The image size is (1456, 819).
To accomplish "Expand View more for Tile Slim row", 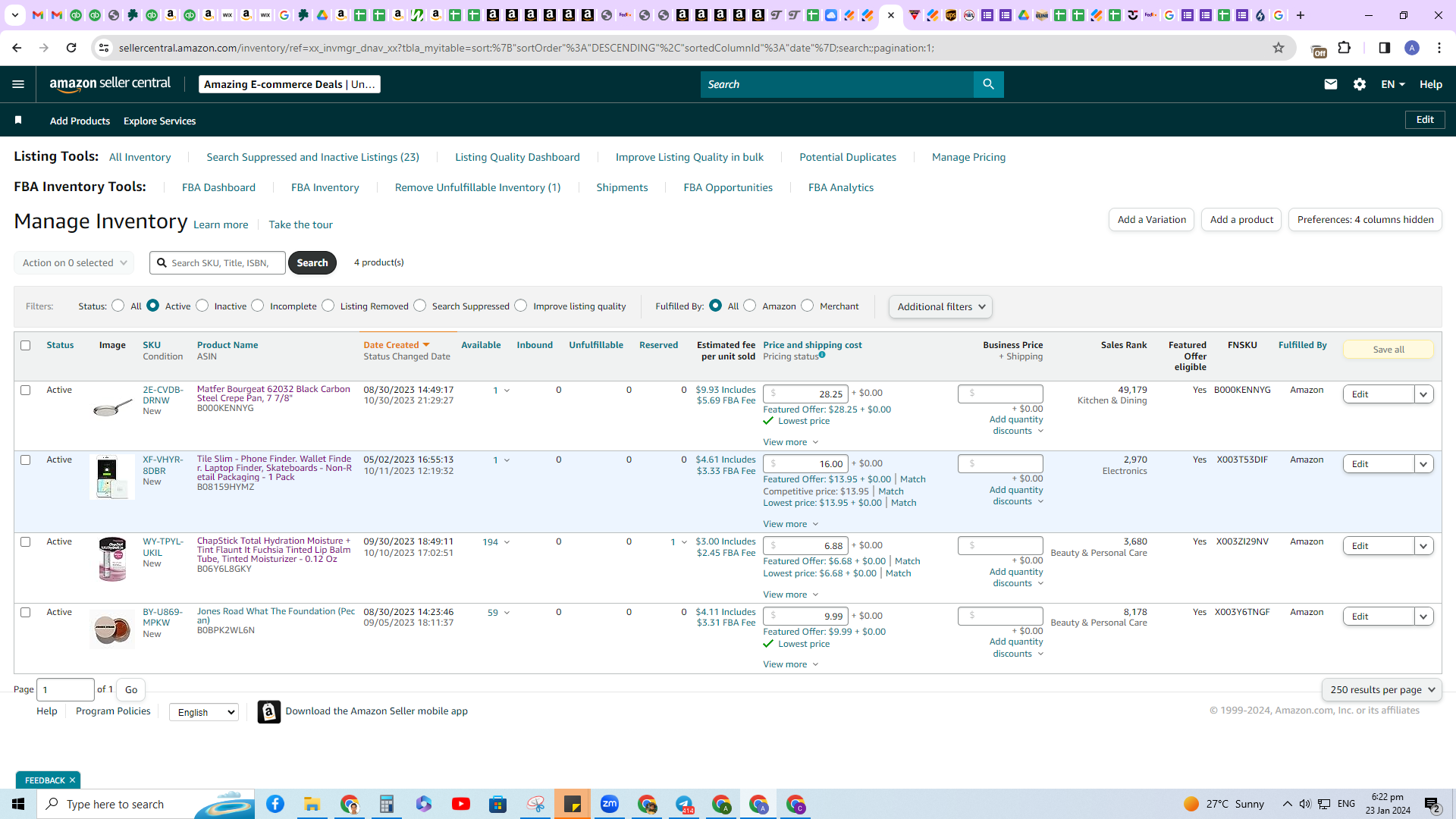I will 791,524.
